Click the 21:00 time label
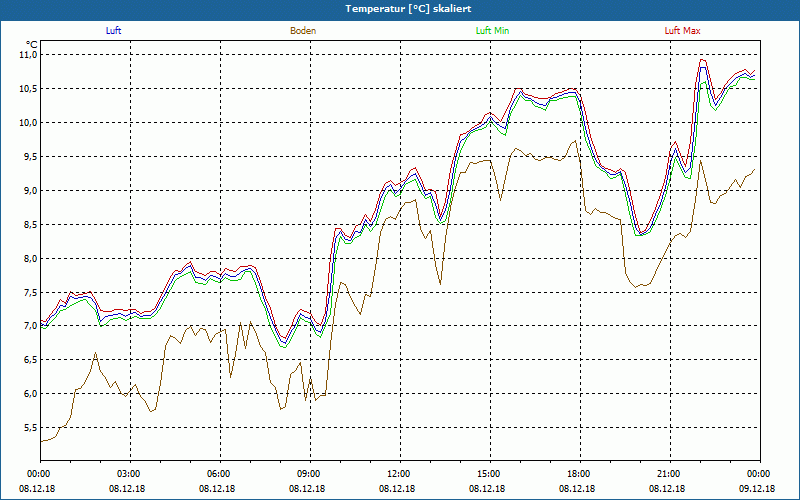Screen dimensions: 800x500 click(667, 474)
